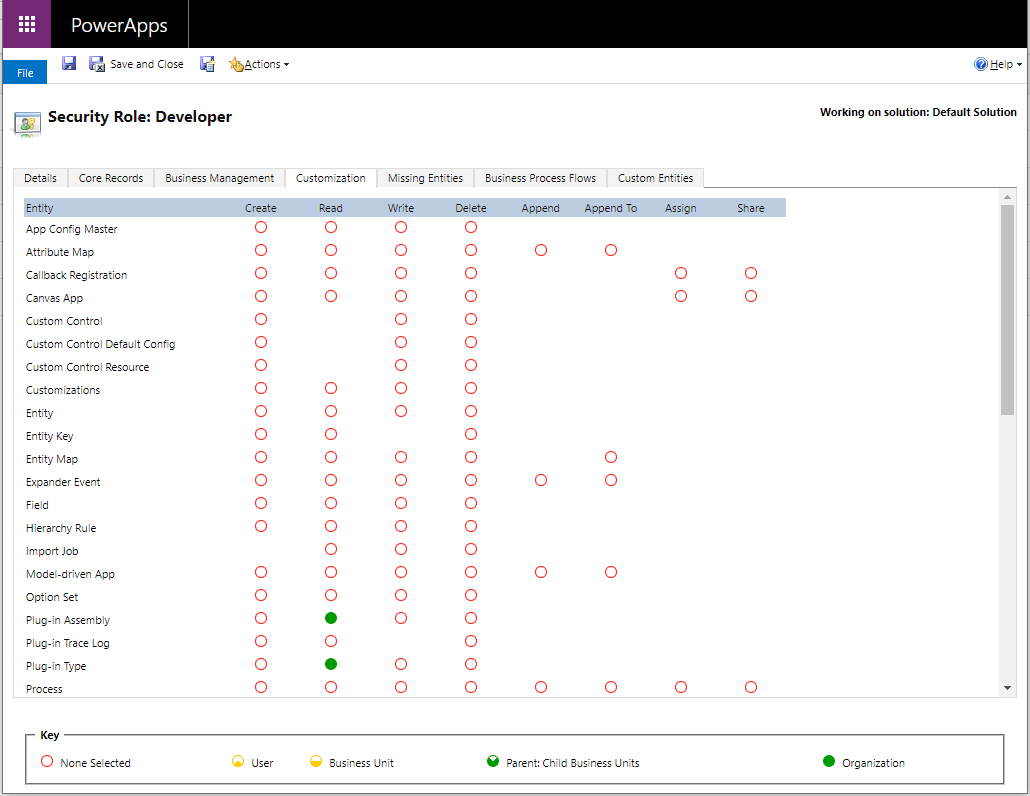This screenshot has width=1030, height=796.
Task: Open the Missing Entities tab
Action: pos(426,178)
